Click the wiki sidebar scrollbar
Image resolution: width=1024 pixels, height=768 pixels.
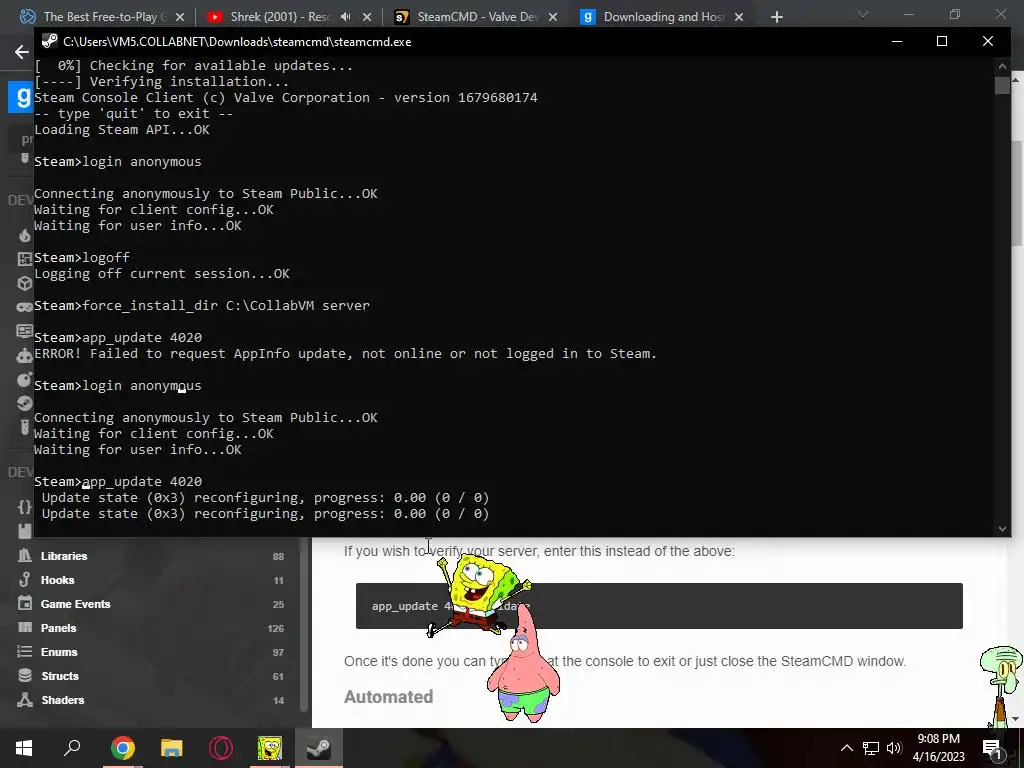coord(304,624)
